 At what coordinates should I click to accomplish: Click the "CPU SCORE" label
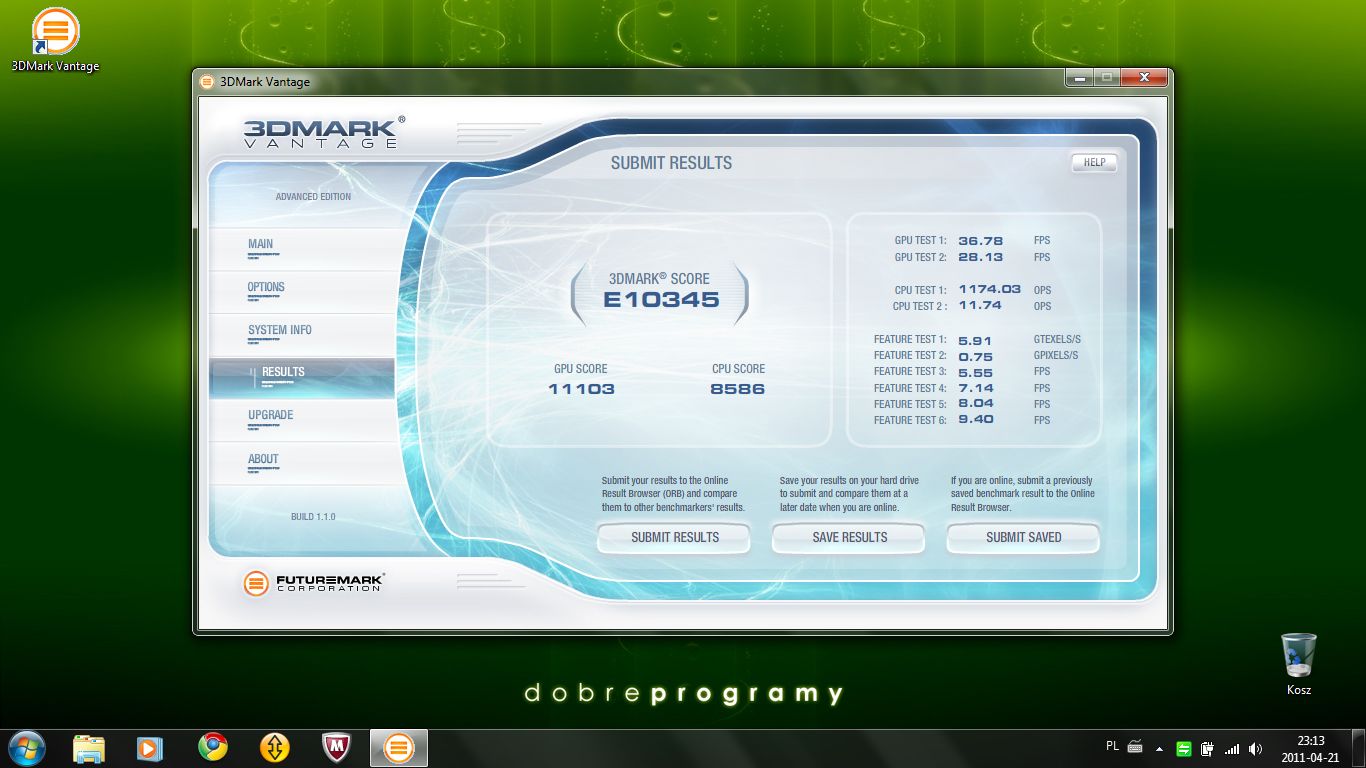[x=738, y=369]
